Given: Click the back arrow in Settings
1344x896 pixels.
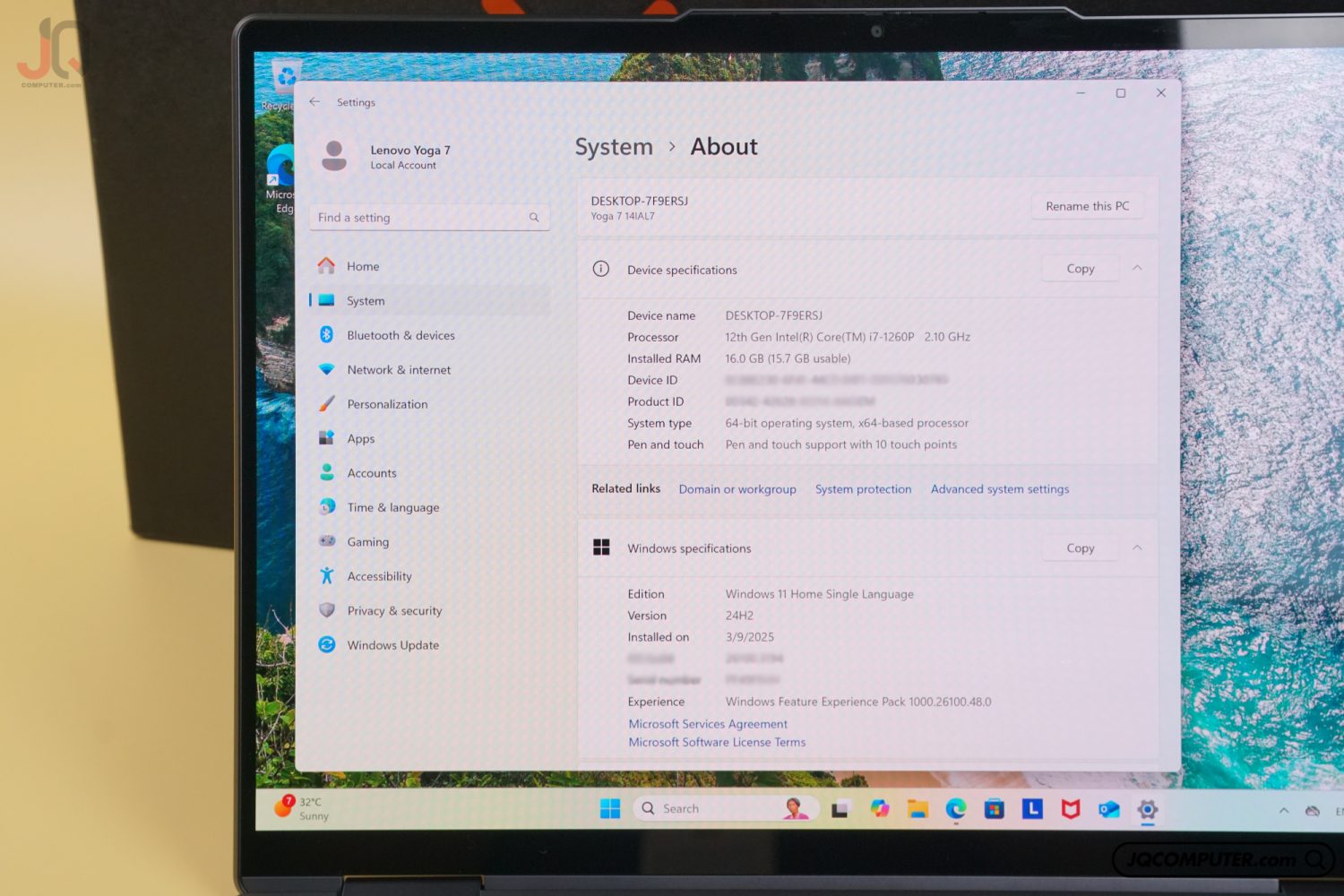Looking at the screenshot, I should [314, 102].
